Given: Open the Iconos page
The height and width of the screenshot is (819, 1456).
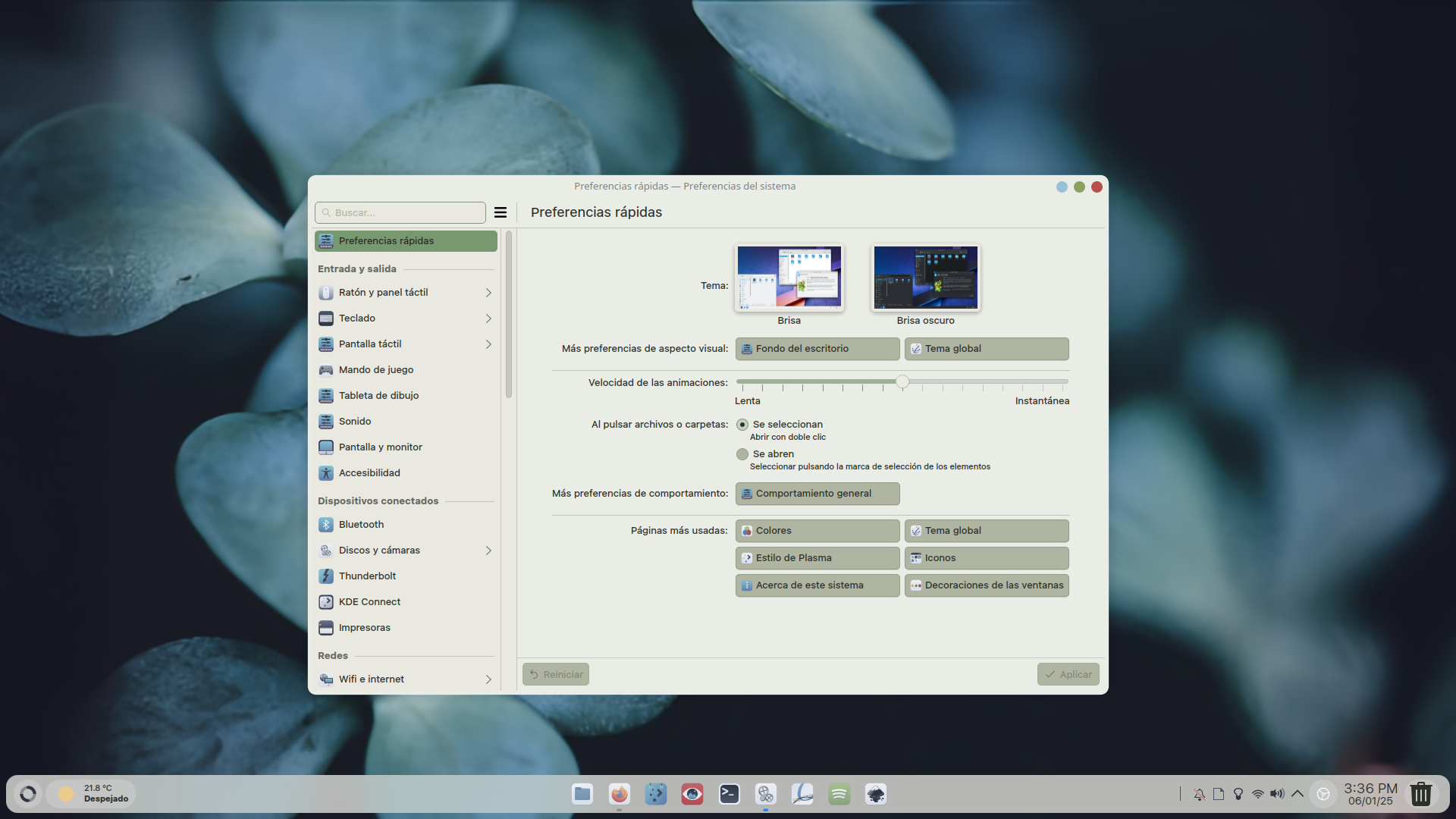Looking at the screenshot, I should tap(987, 558).
